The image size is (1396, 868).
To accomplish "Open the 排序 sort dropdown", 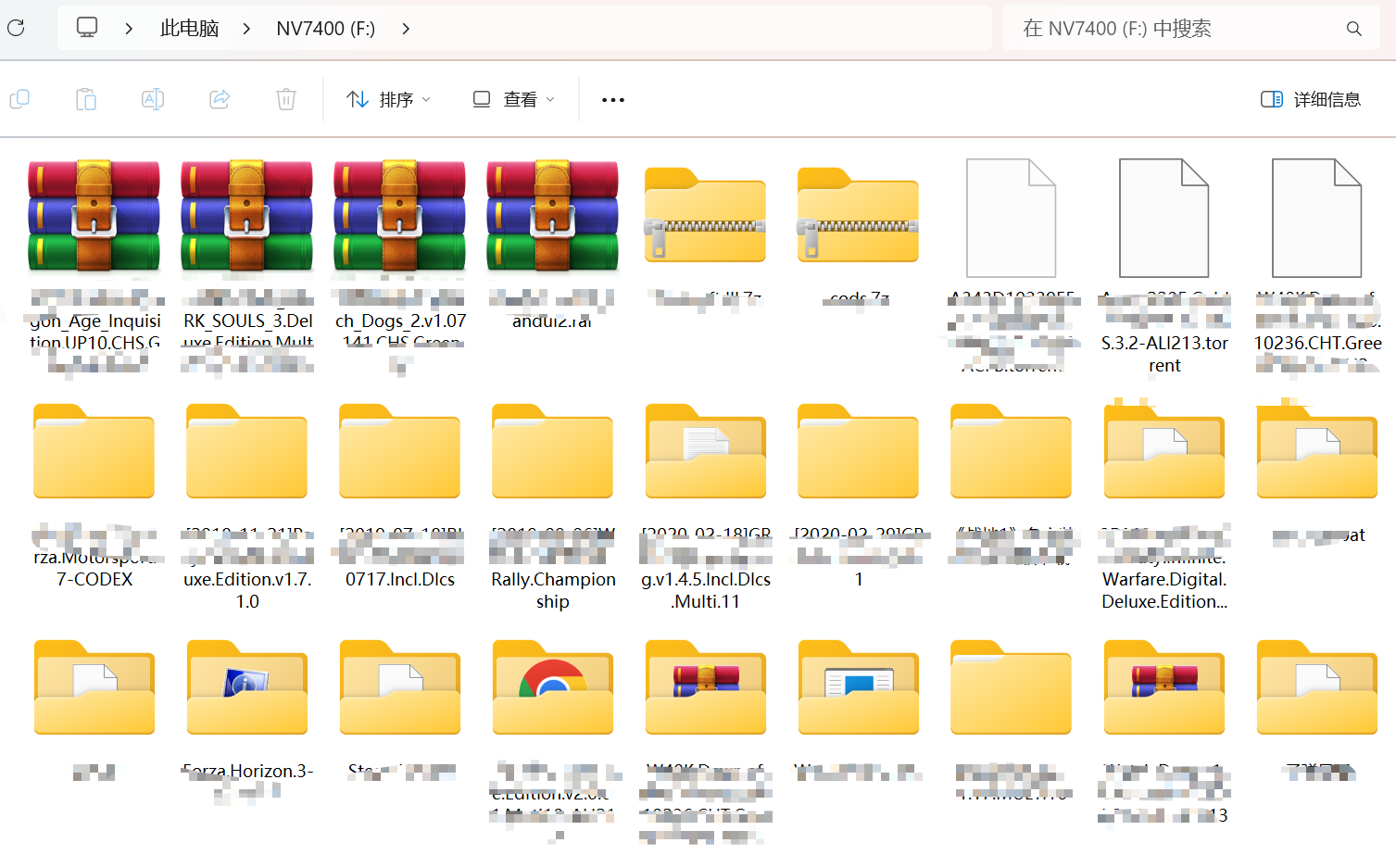I will pos(388,99).
